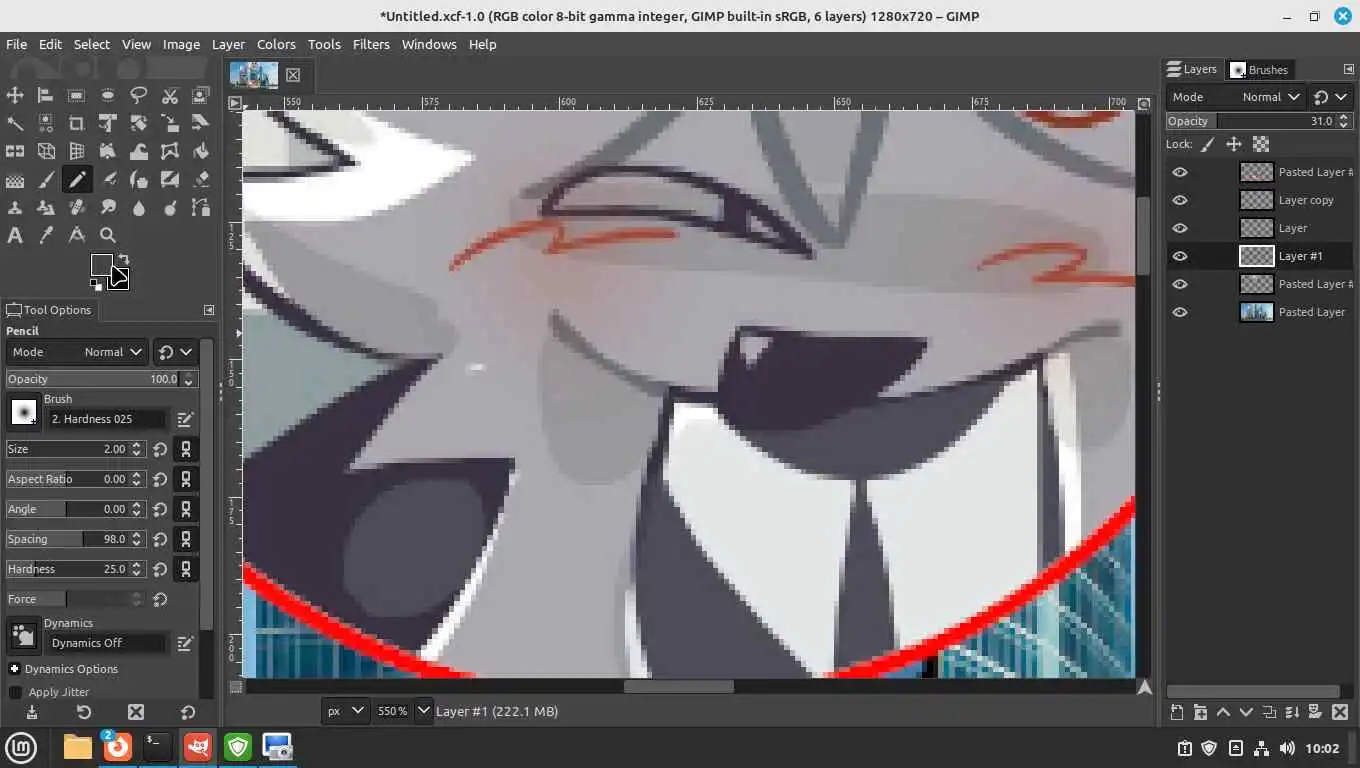Select the 3D Transform cube tool
Screen dimensions: 1360x768
tap(45, 152)
